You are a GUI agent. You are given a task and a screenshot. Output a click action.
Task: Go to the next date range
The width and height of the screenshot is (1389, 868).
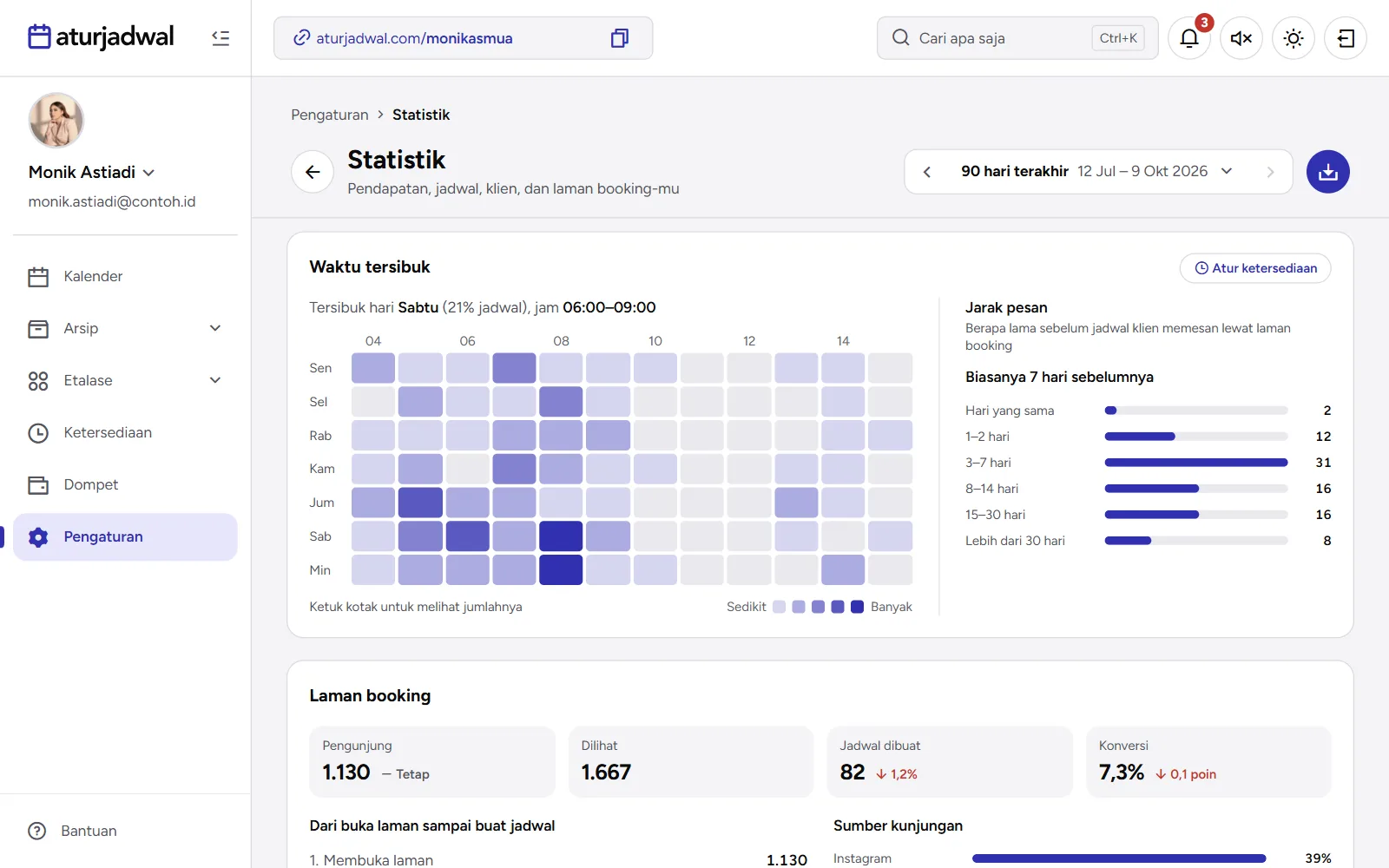point(1270,172)
